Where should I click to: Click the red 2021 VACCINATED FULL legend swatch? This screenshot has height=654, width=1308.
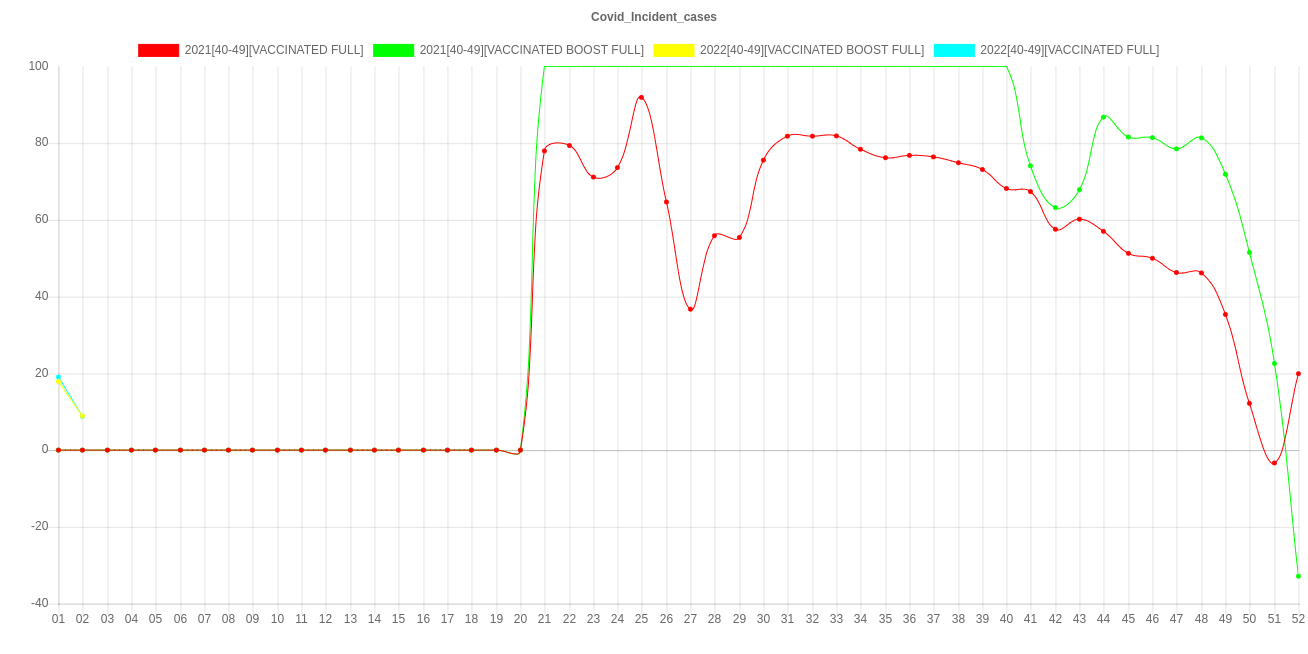158,50
